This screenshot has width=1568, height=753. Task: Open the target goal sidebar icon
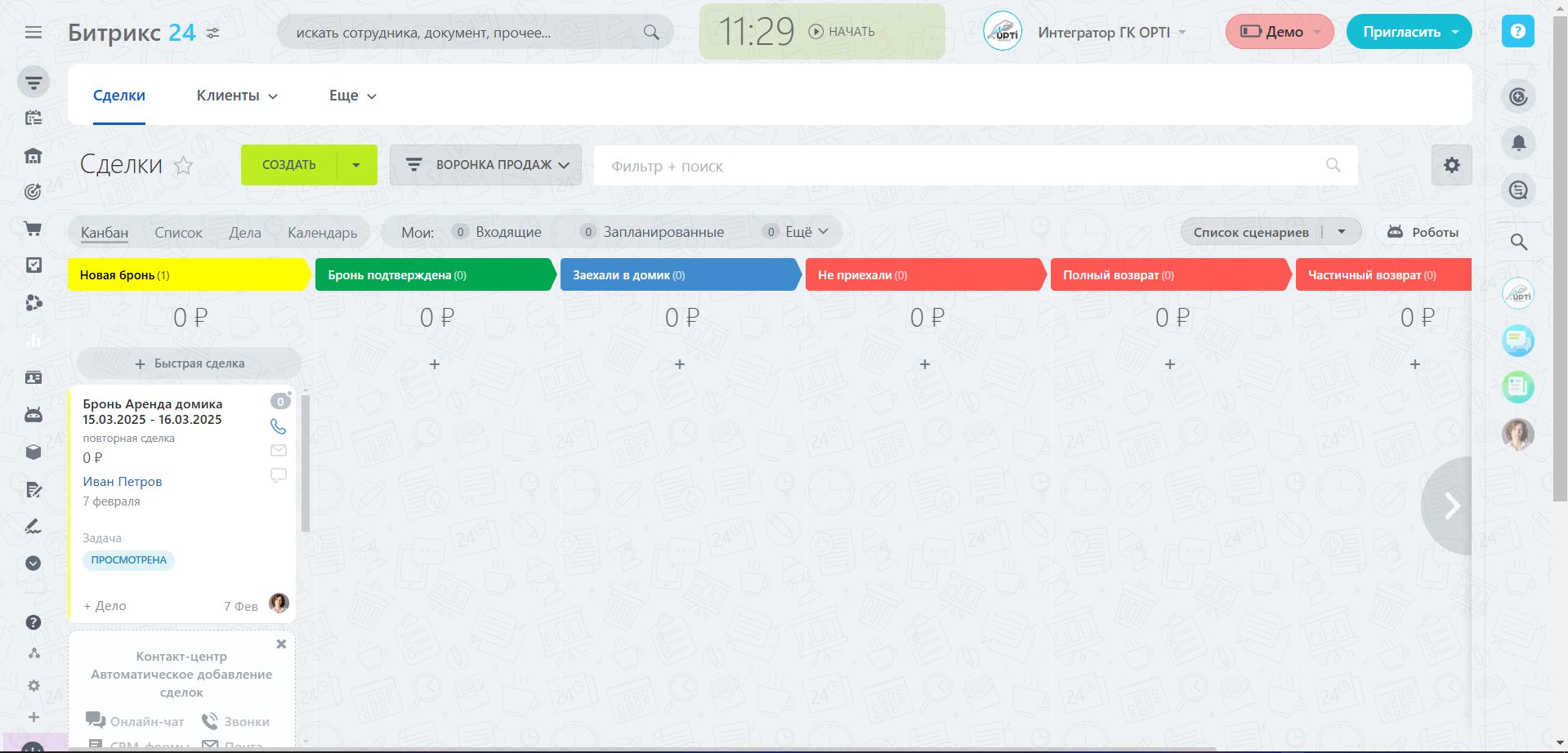(34, 192)
